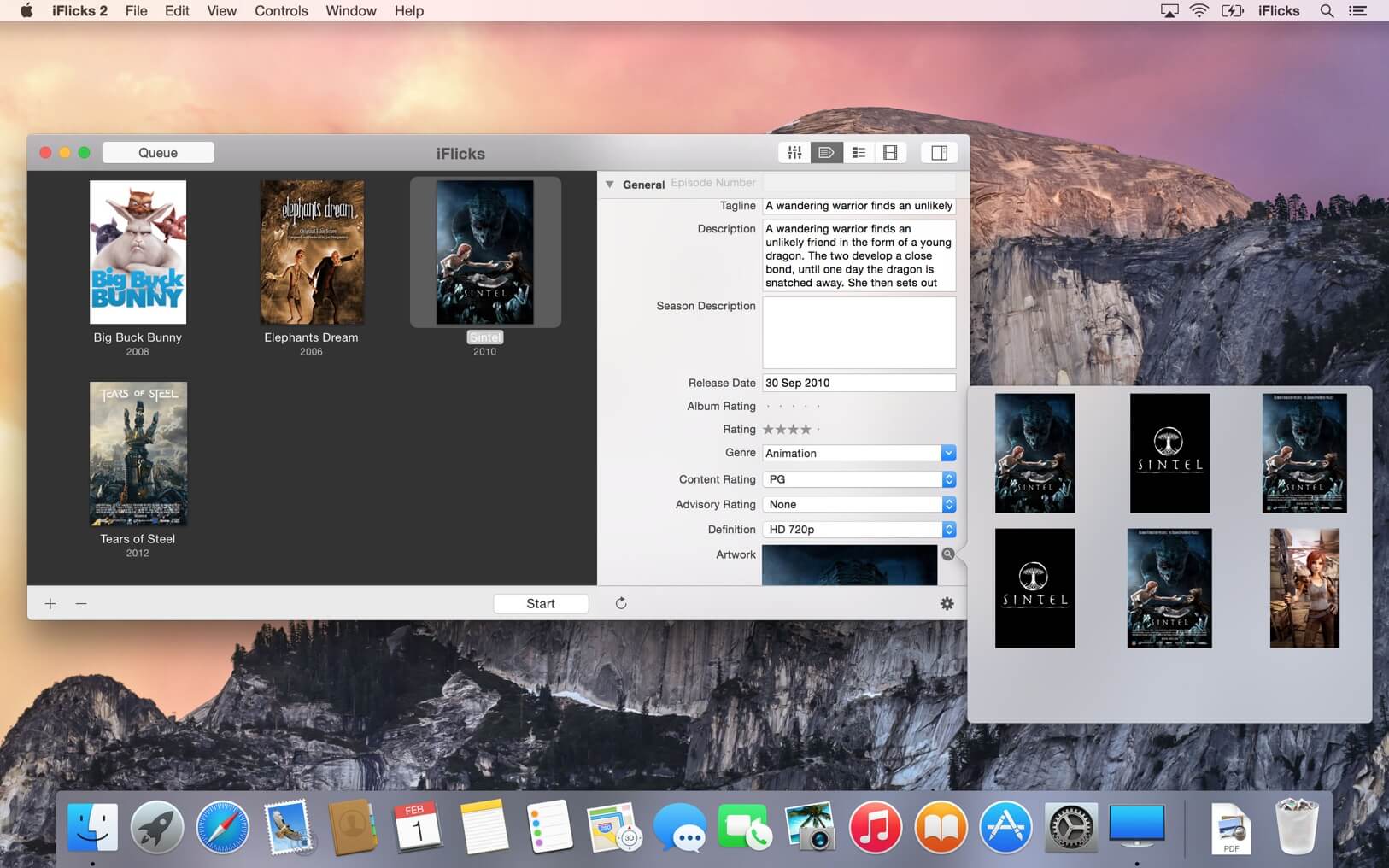Open the filmstrip chapters view icon
Screen dimensions: 1389x868
coord(890,153)
